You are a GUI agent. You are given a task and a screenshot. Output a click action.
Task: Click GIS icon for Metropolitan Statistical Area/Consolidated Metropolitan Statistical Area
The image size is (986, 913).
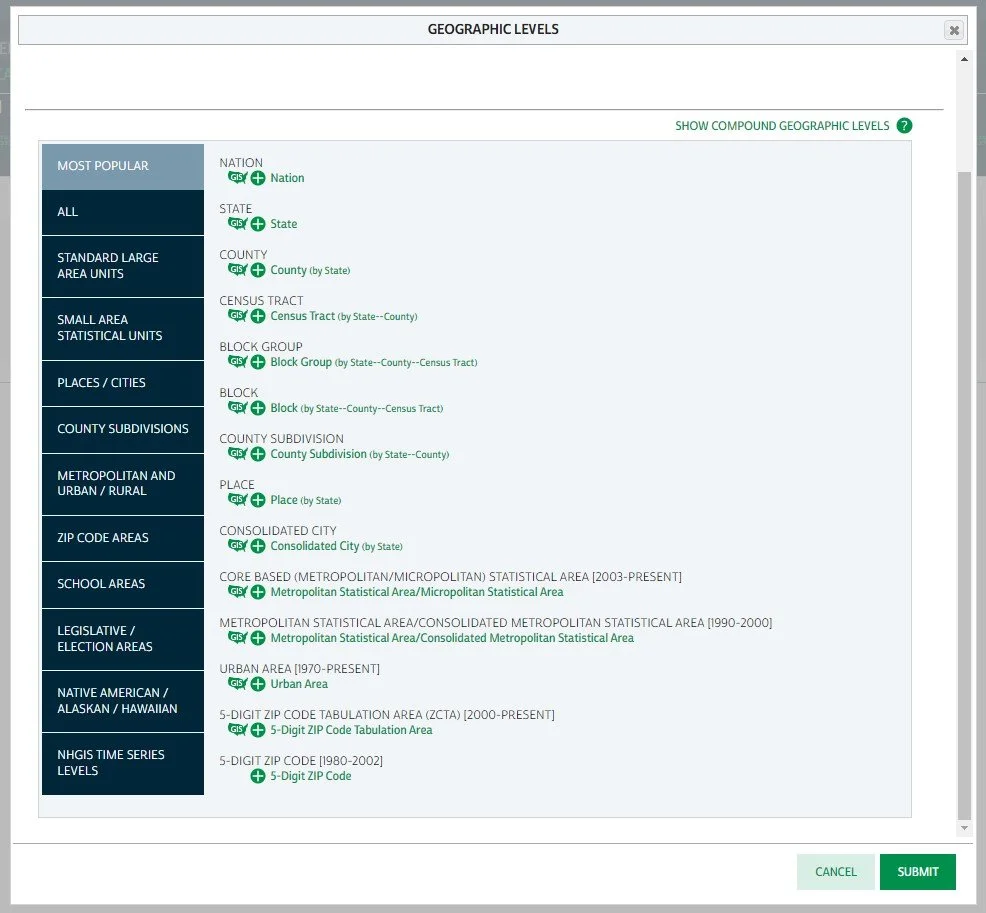(237, 637)
